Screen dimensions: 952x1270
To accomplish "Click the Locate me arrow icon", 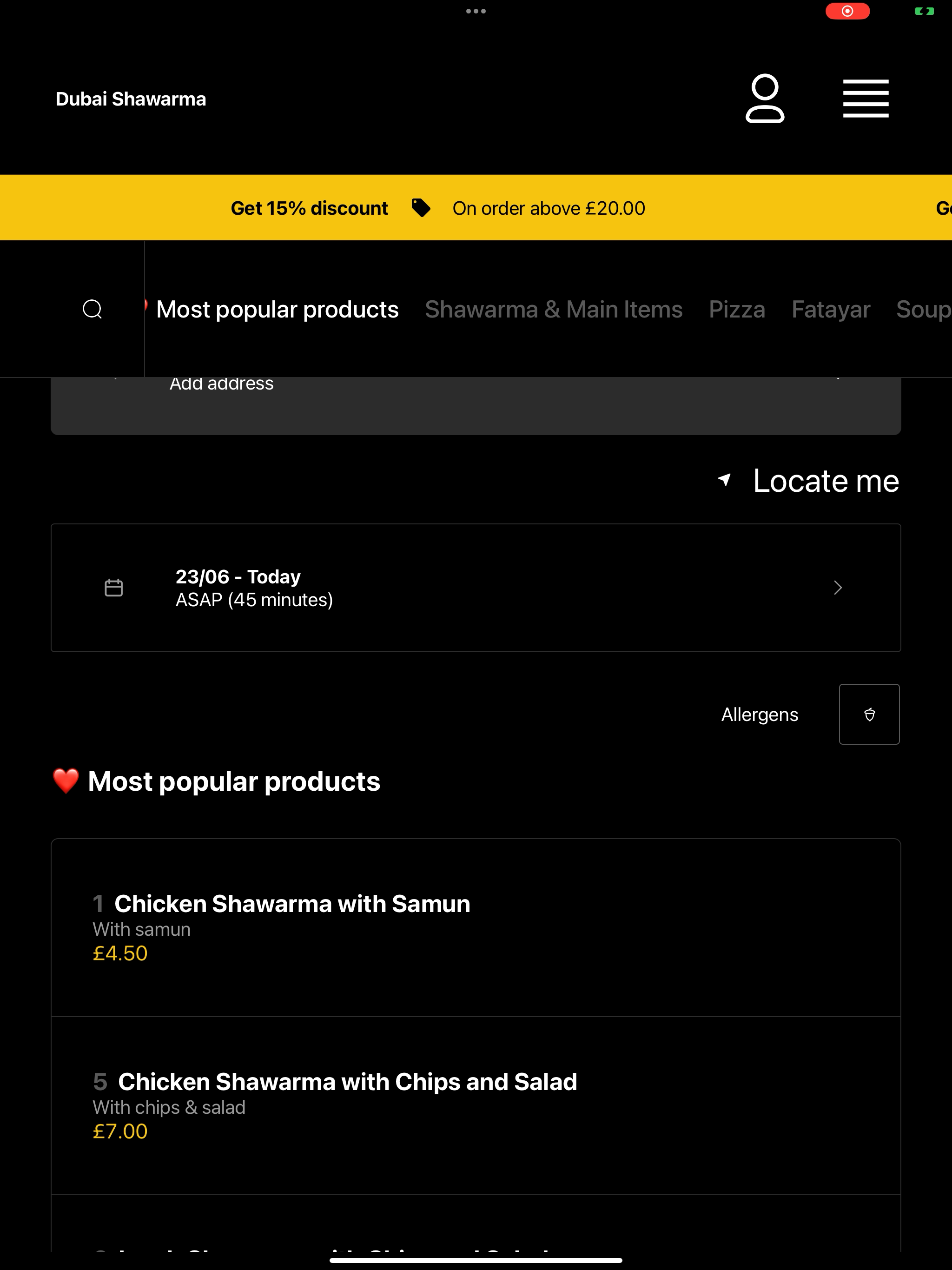I will [725, 480].
